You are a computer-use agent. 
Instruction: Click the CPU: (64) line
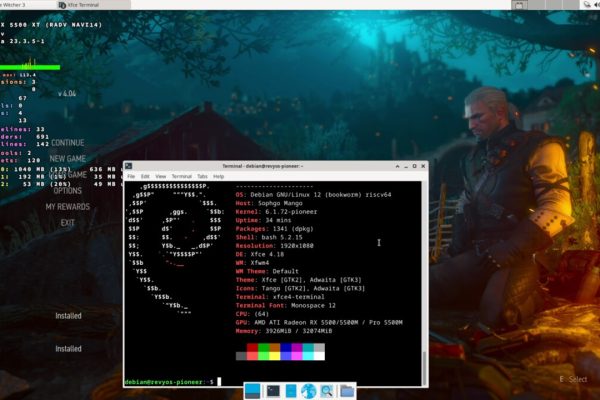pyautogui.click(x=252, y=314)
